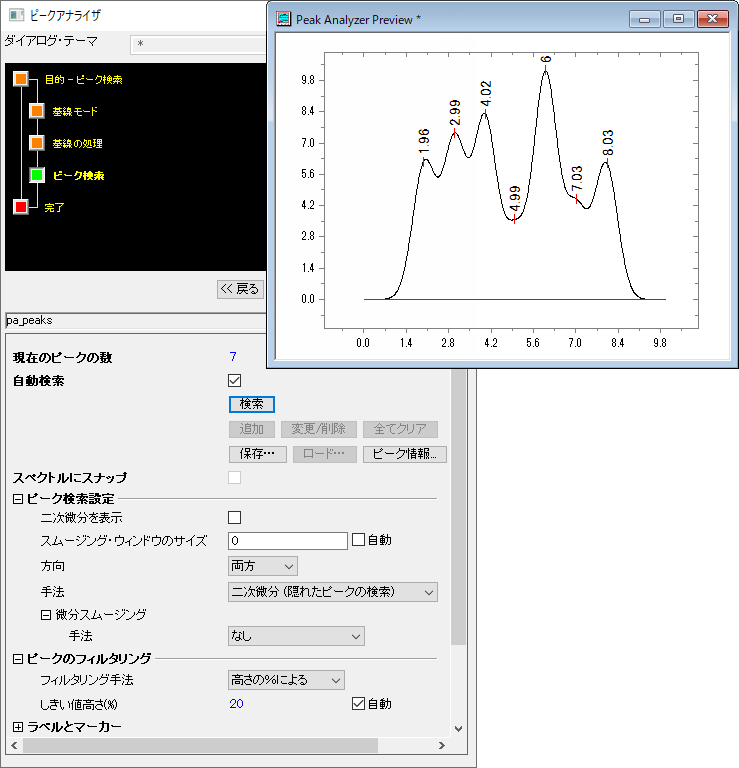Screen dimensions: 739x768
Task: Collapse the ピークのフィルタリング section
Action: click(18, 659)
